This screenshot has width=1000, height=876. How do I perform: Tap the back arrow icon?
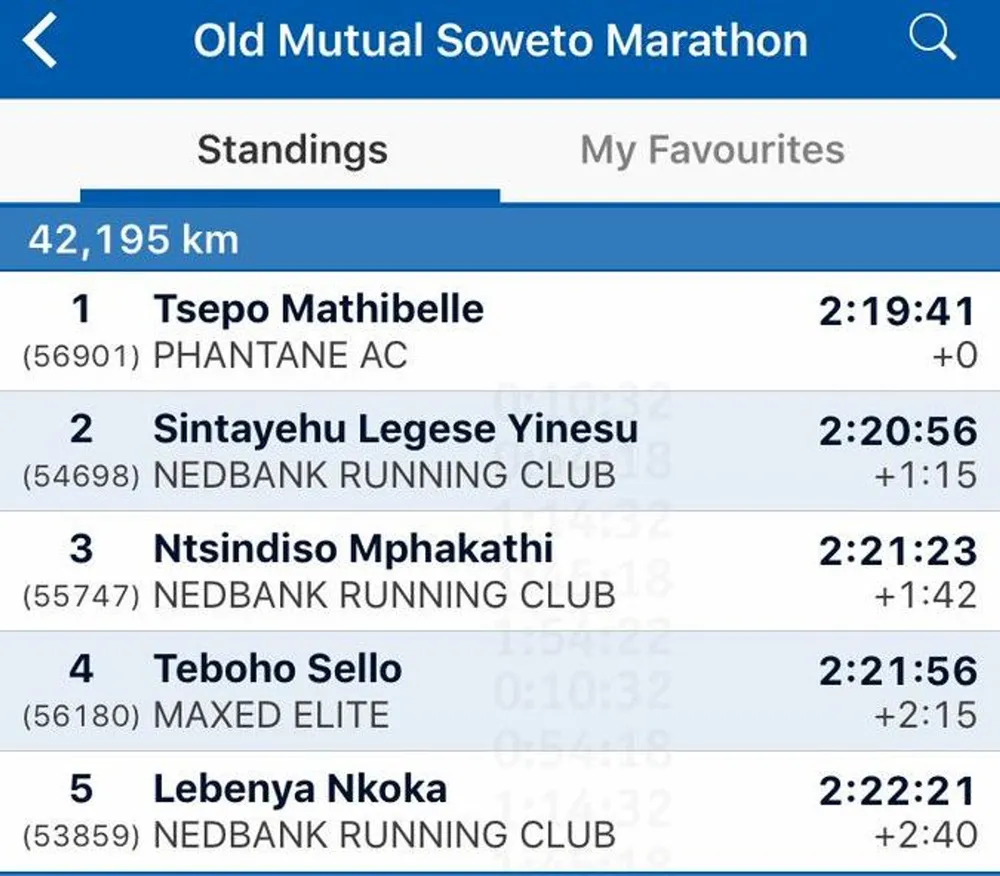click(40, 41)
